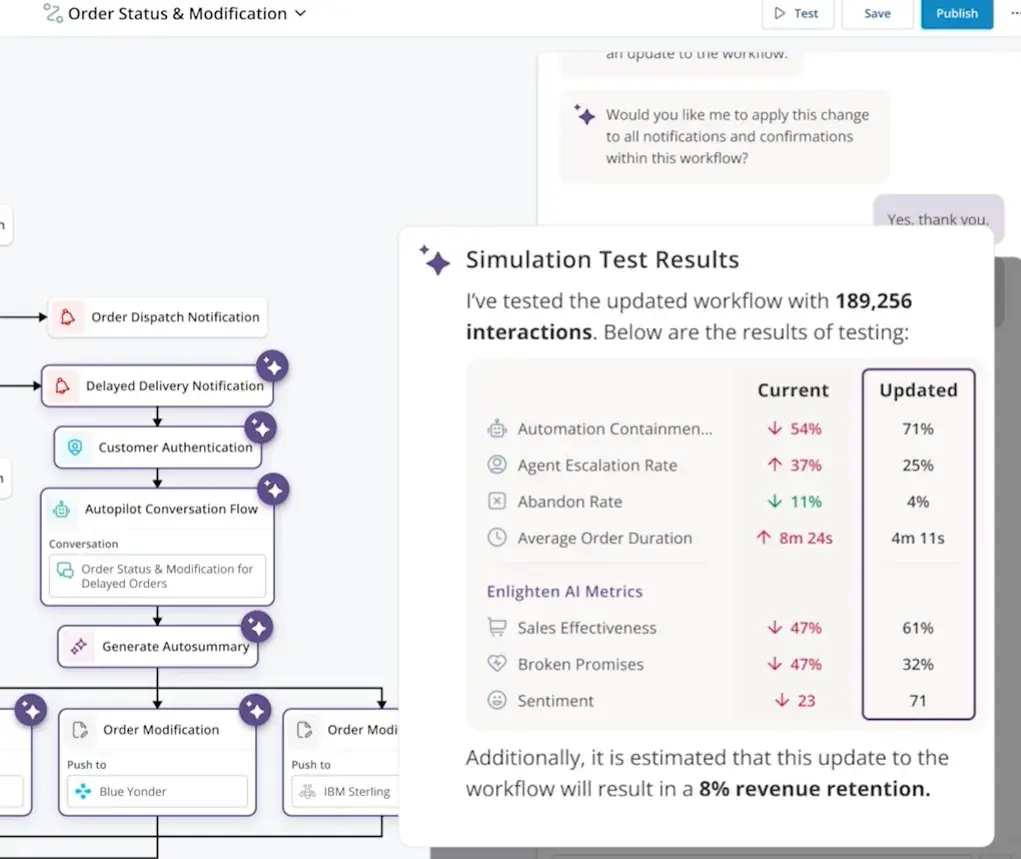Open the Order Status & Modification title dropdown

click(298, 14)
